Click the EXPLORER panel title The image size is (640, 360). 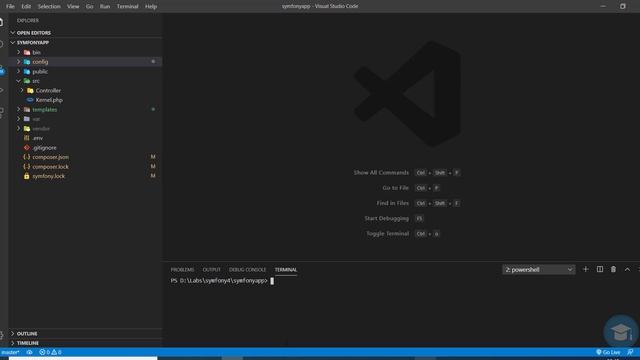(28, 20)
